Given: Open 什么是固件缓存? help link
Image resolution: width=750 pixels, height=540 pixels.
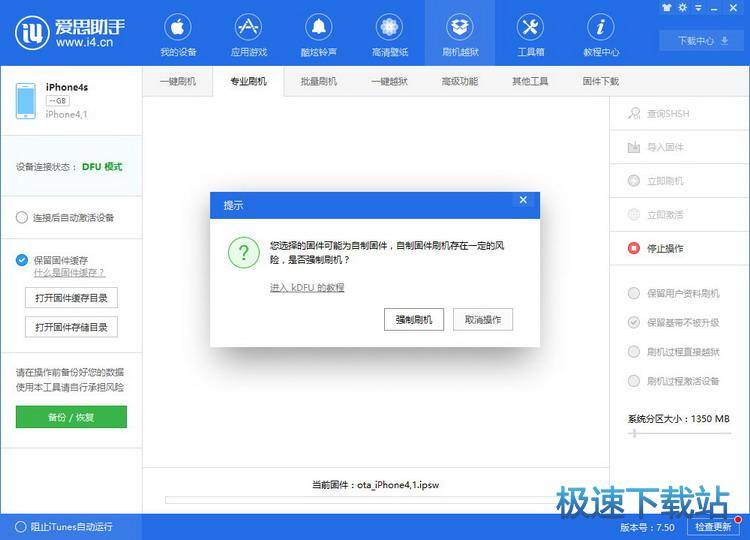Looking at the screenshot, I should click(x=69, y=273).
